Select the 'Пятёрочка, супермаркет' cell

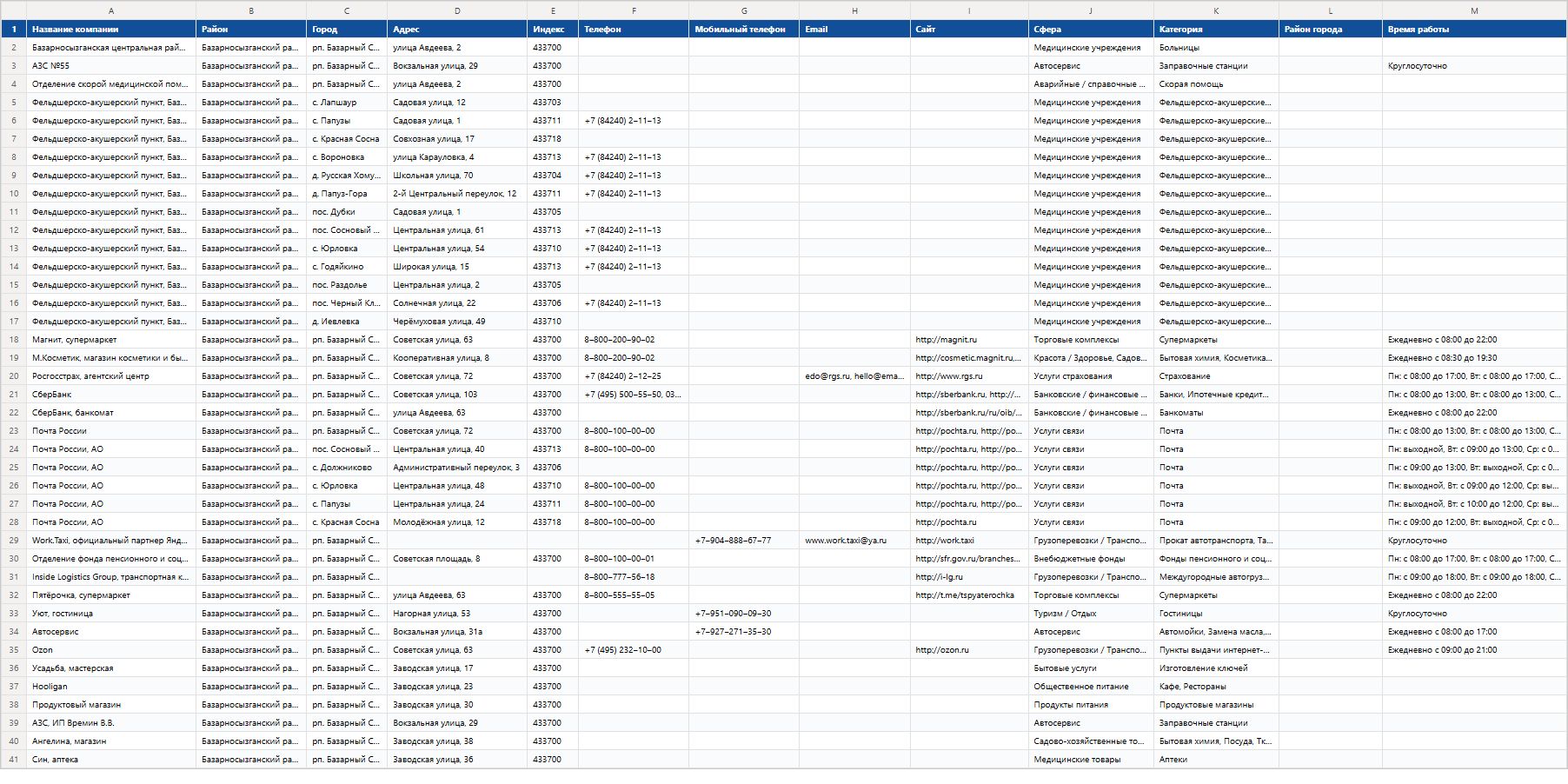[111, 595]
